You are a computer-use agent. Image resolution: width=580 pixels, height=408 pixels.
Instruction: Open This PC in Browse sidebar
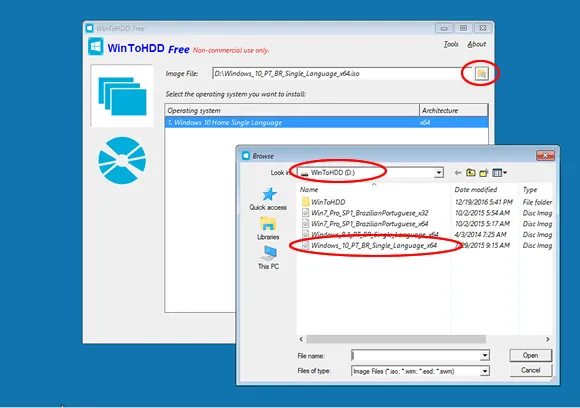tap(268, 257)
